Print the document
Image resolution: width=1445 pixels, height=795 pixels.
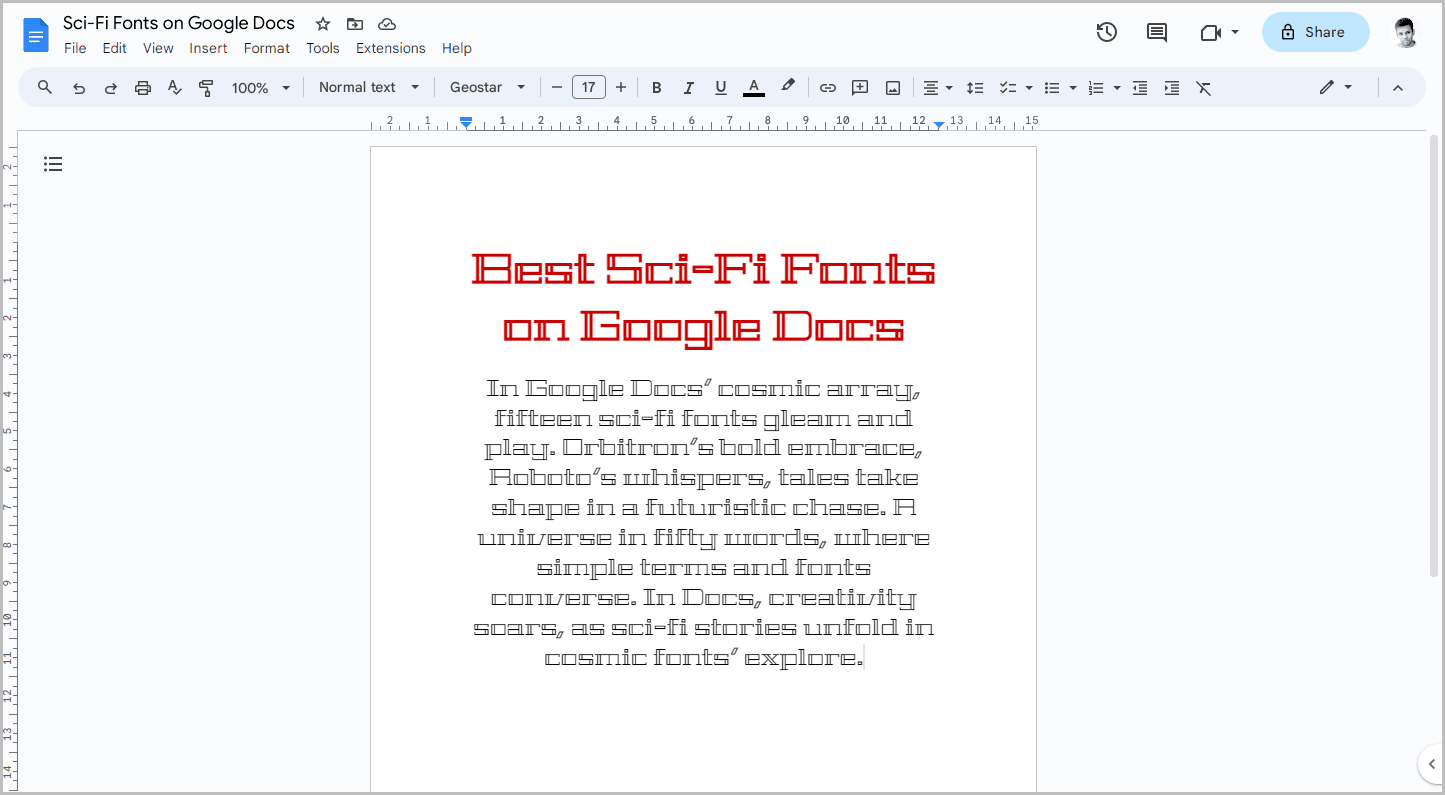(142, 87)
